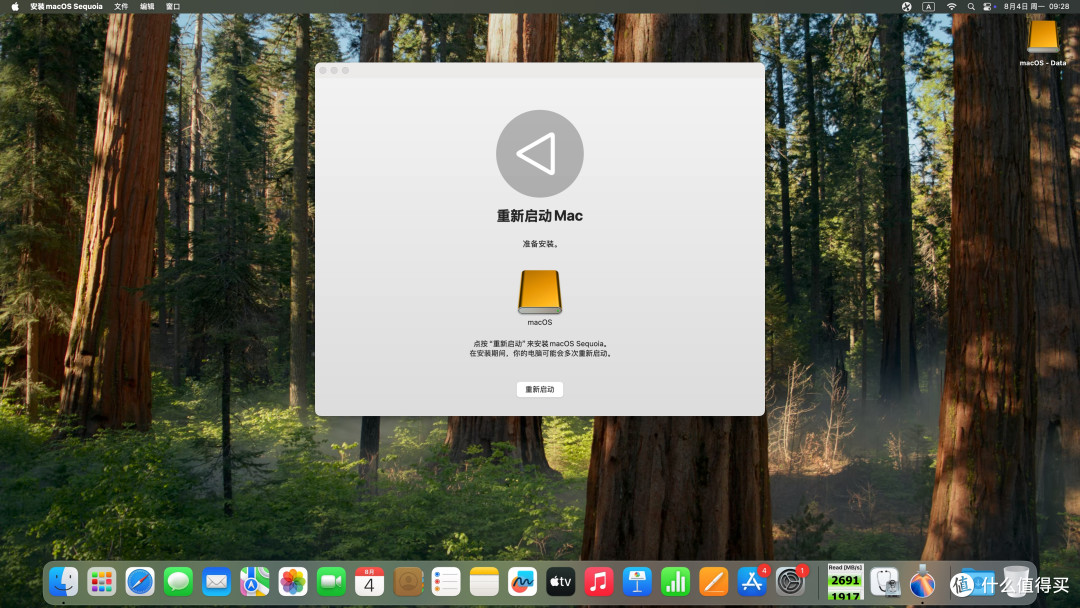Click the date and time 8月4日 周一 09:28
Screen dimensions: 1080x608
pos(1036,6)
